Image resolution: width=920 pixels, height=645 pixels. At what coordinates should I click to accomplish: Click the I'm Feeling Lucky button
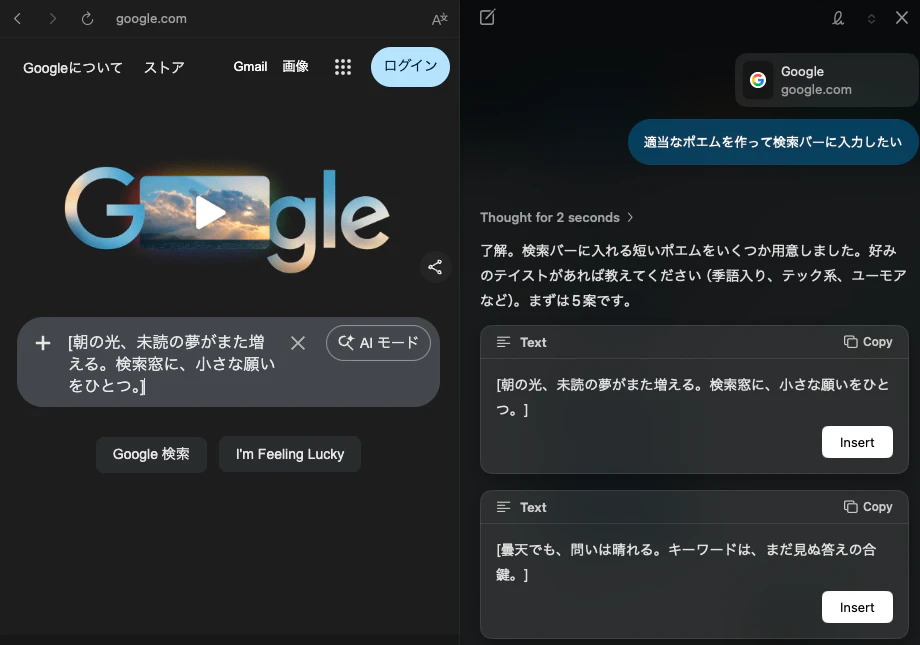[x=290, y=454]
